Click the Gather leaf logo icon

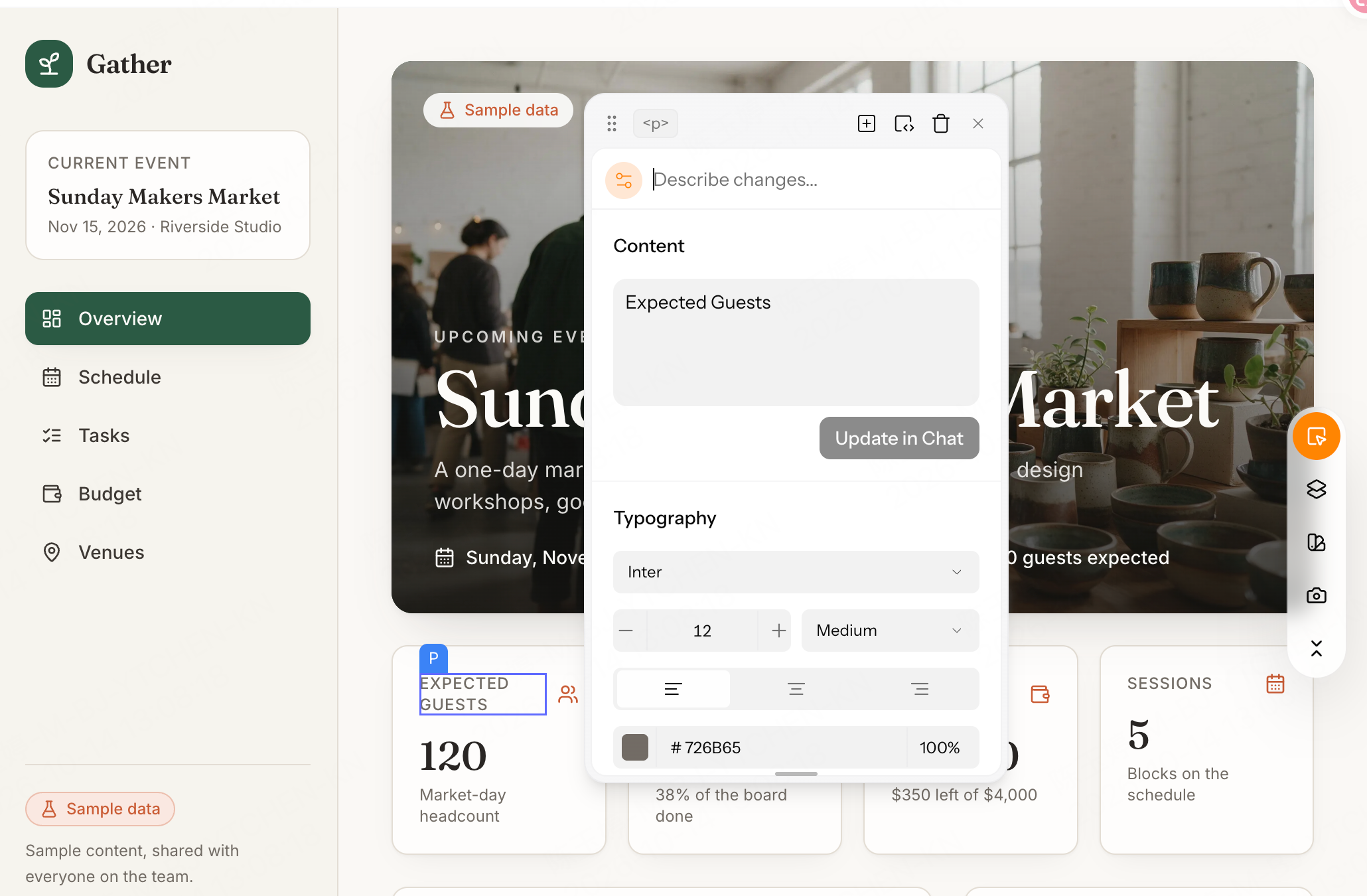coord(49,64)
